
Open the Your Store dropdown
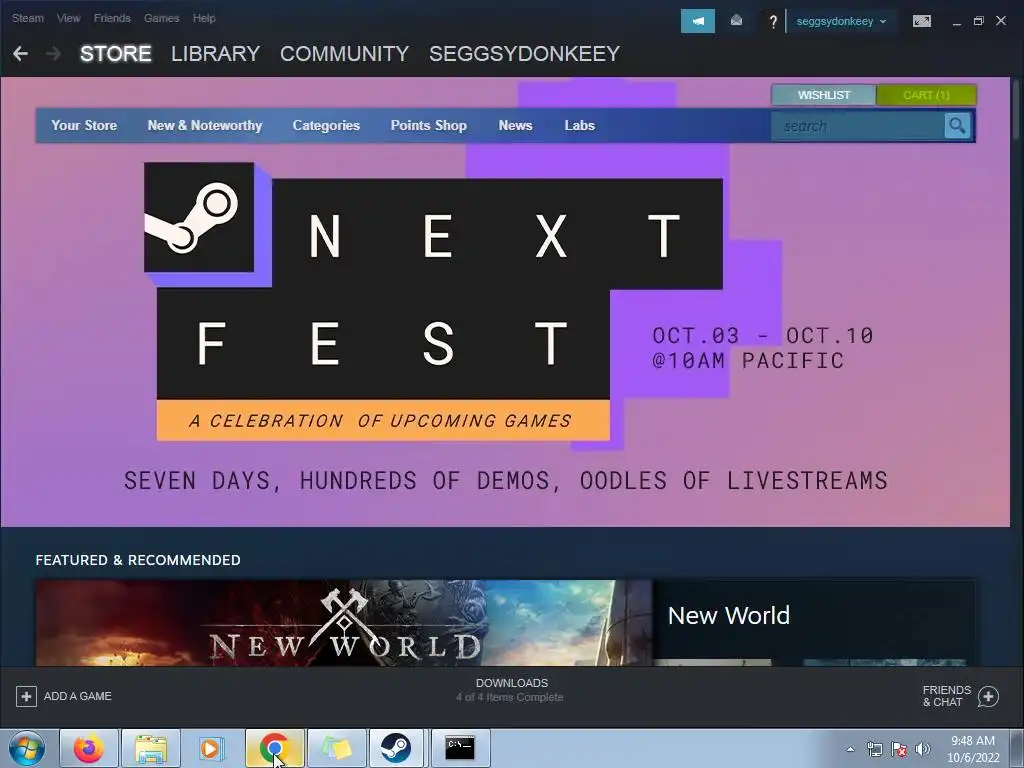click(x=84, y=125)
